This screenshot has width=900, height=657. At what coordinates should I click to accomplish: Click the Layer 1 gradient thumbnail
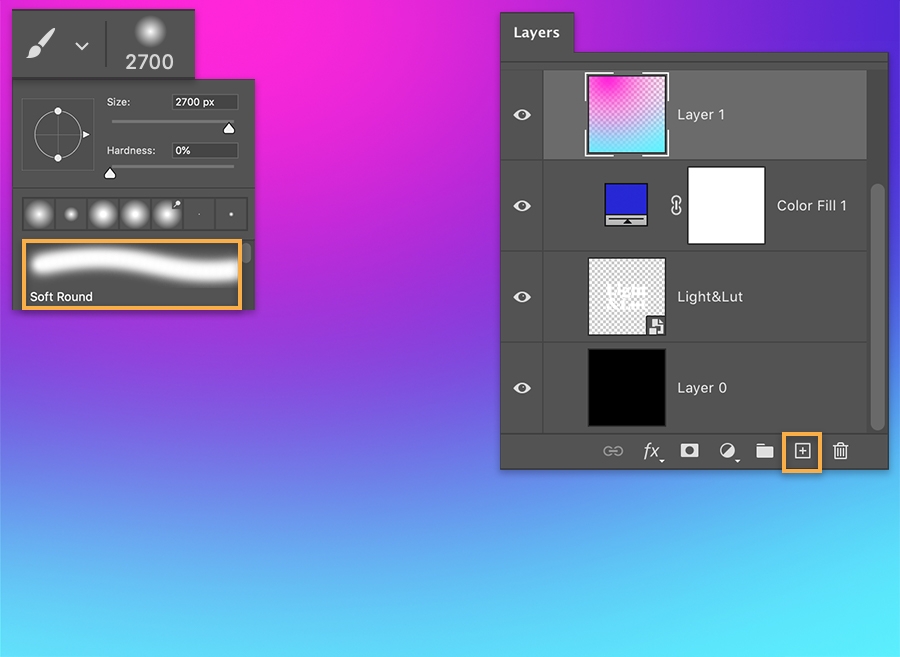click(x=626, y=114)
